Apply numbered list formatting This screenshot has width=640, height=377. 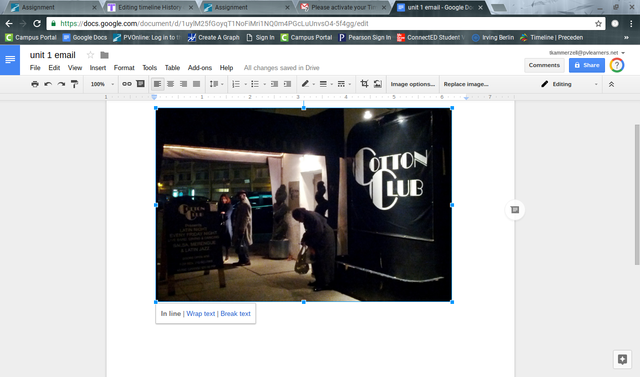[236, 84]
